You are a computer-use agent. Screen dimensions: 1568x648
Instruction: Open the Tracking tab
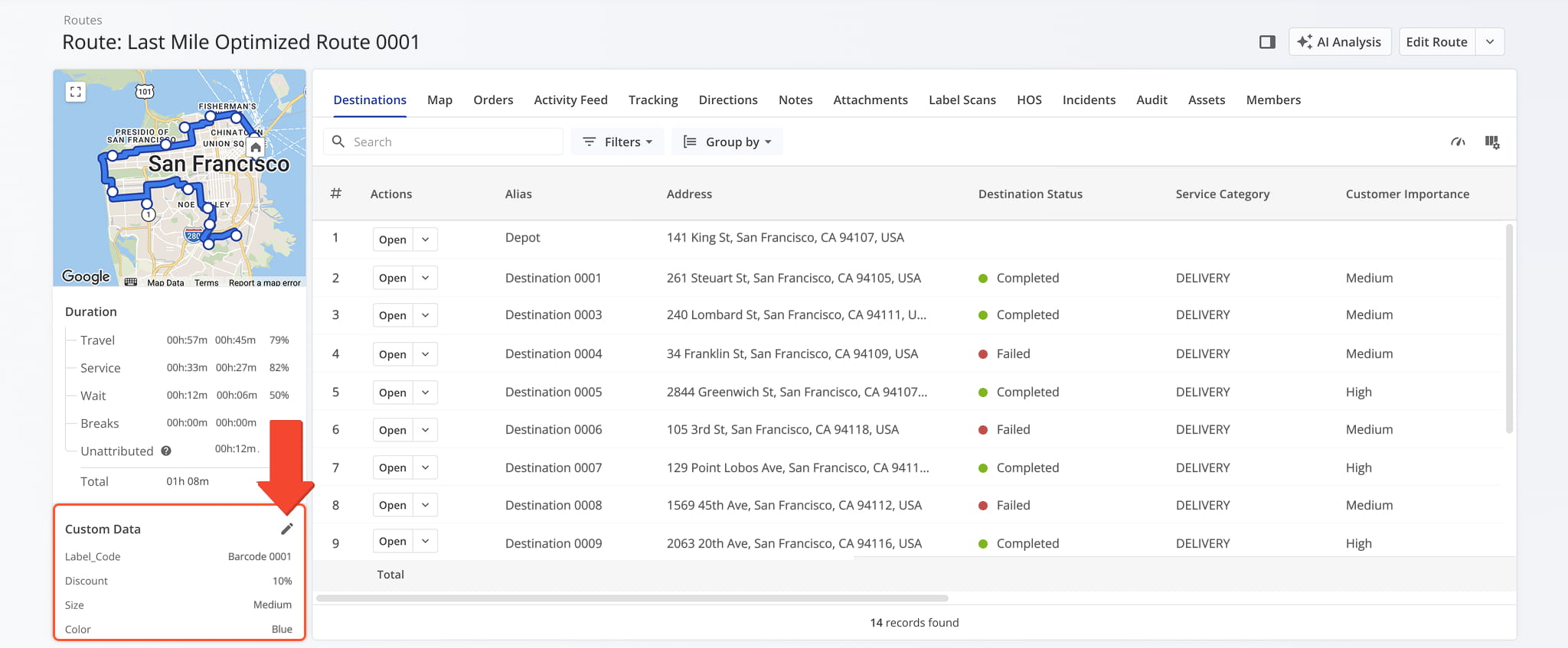click(653, 99)
